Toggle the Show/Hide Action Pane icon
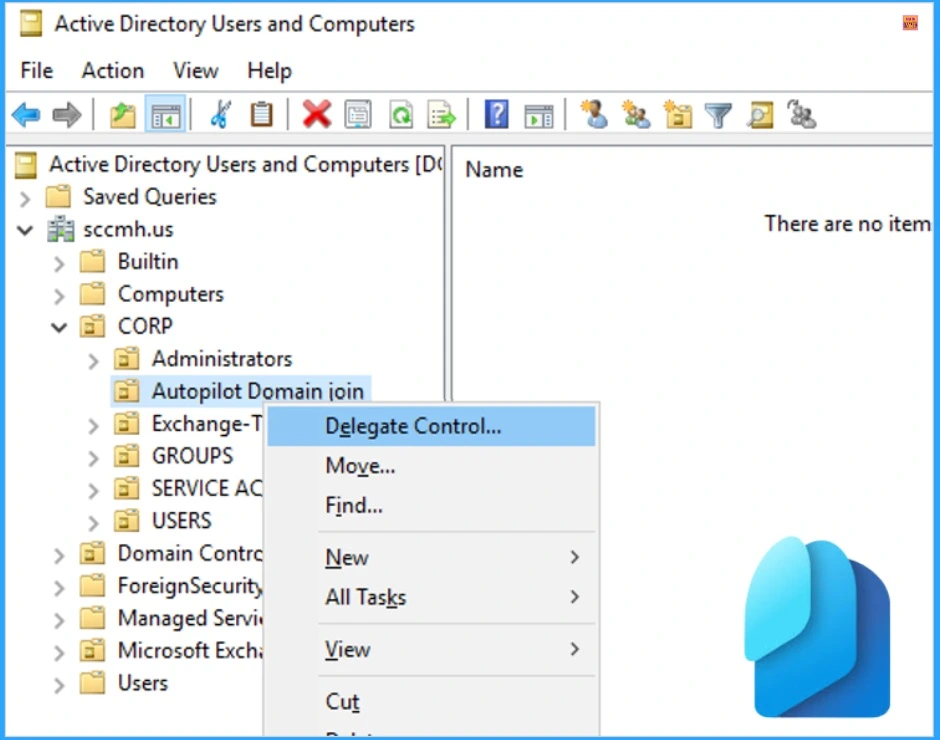 pos(538,115)
